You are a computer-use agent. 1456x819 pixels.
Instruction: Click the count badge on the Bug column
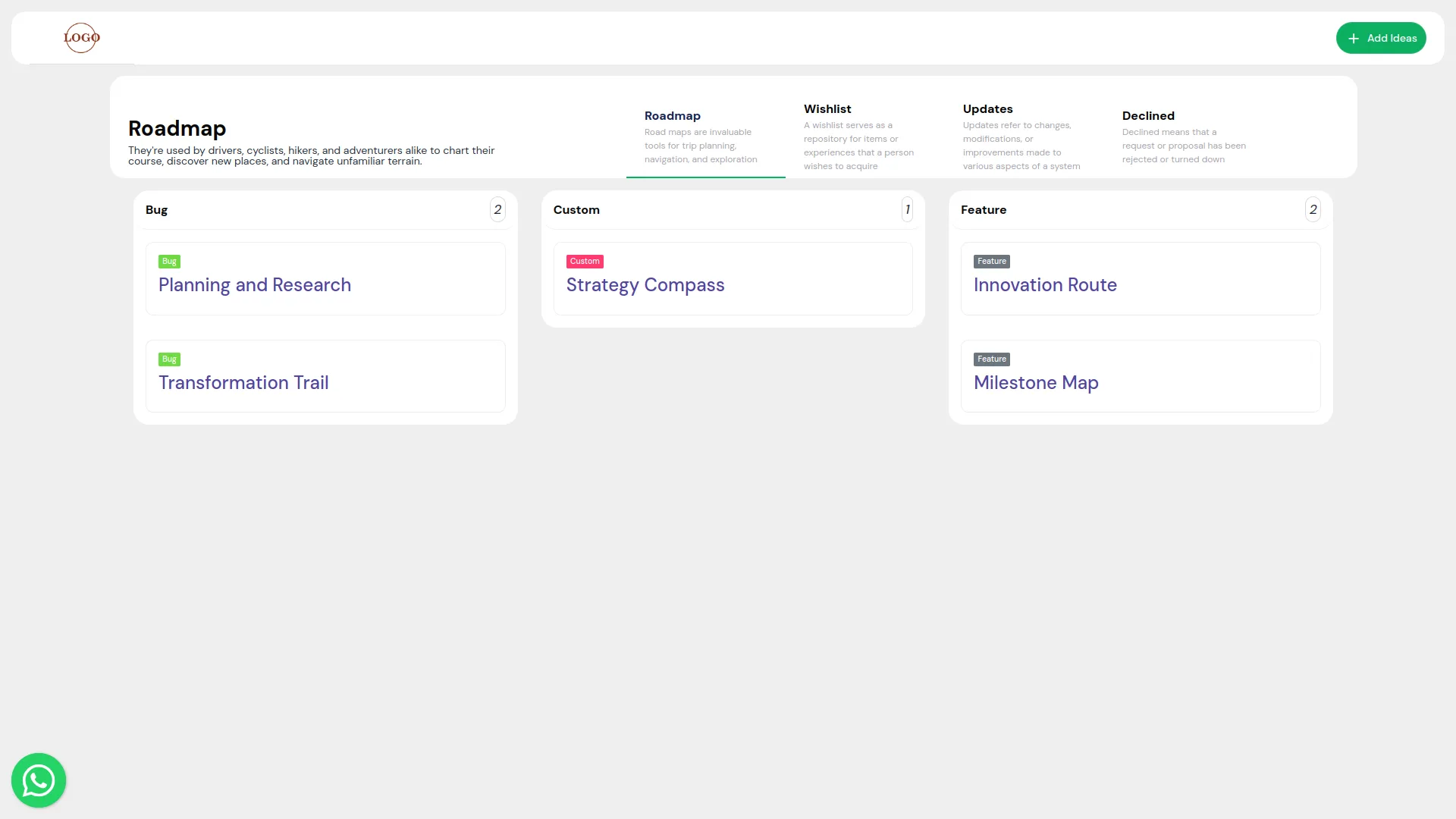(497, 209)
